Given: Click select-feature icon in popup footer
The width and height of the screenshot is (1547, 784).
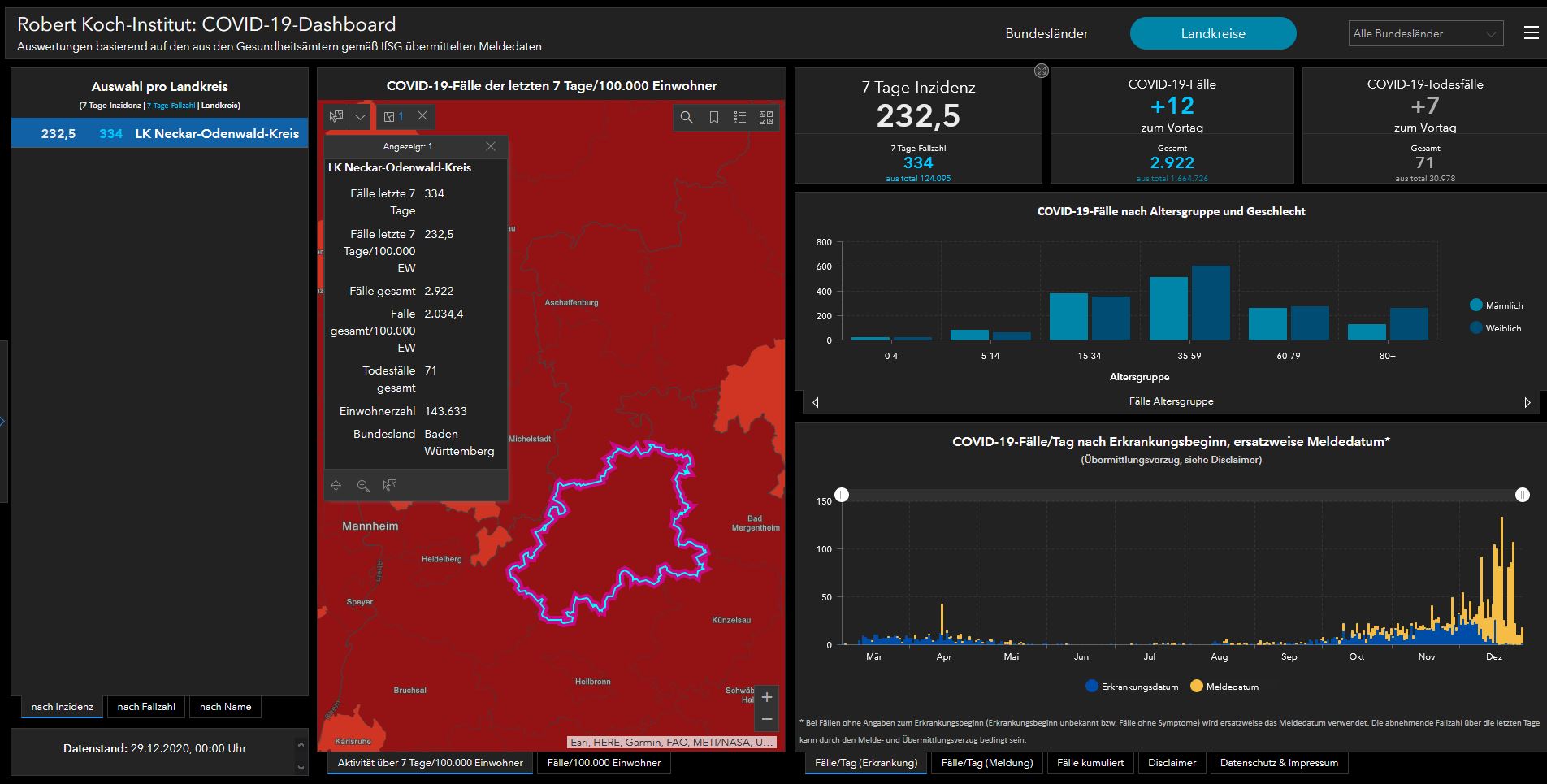Looking at the screenshot, I should pyautogui.click(x=390, y=485).
